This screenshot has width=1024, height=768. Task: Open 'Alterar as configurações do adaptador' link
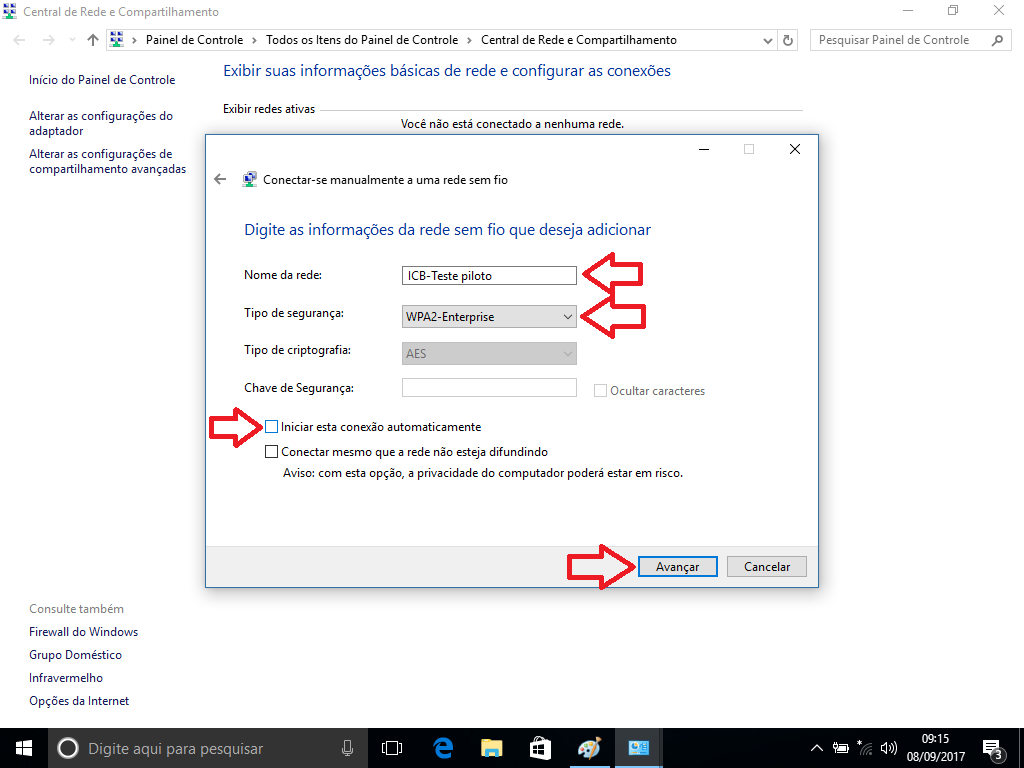click(x=100, y=123)
